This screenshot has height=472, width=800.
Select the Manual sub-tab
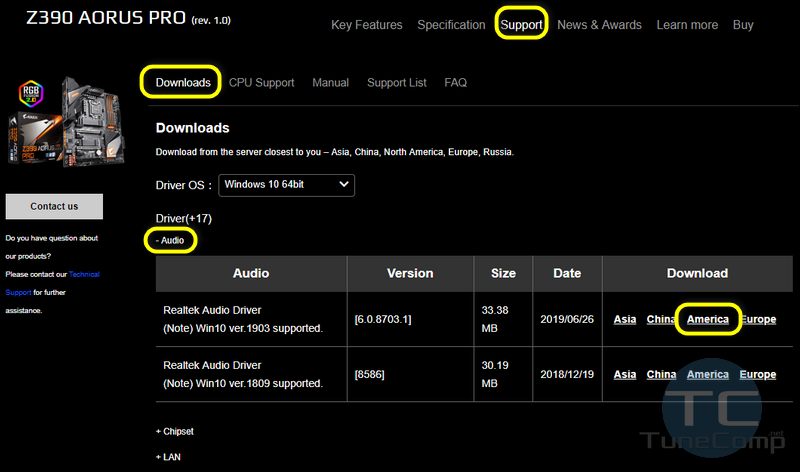point(331,83)
